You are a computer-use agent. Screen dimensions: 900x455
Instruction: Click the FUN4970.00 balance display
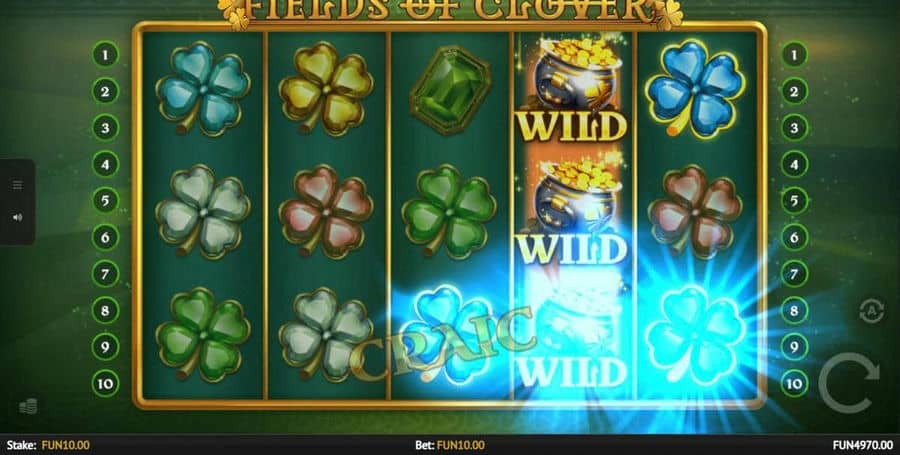point(863,445)
